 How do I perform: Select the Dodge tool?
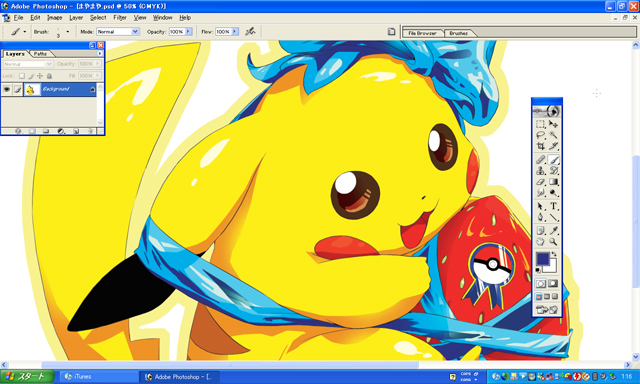[x=553, y=193]
